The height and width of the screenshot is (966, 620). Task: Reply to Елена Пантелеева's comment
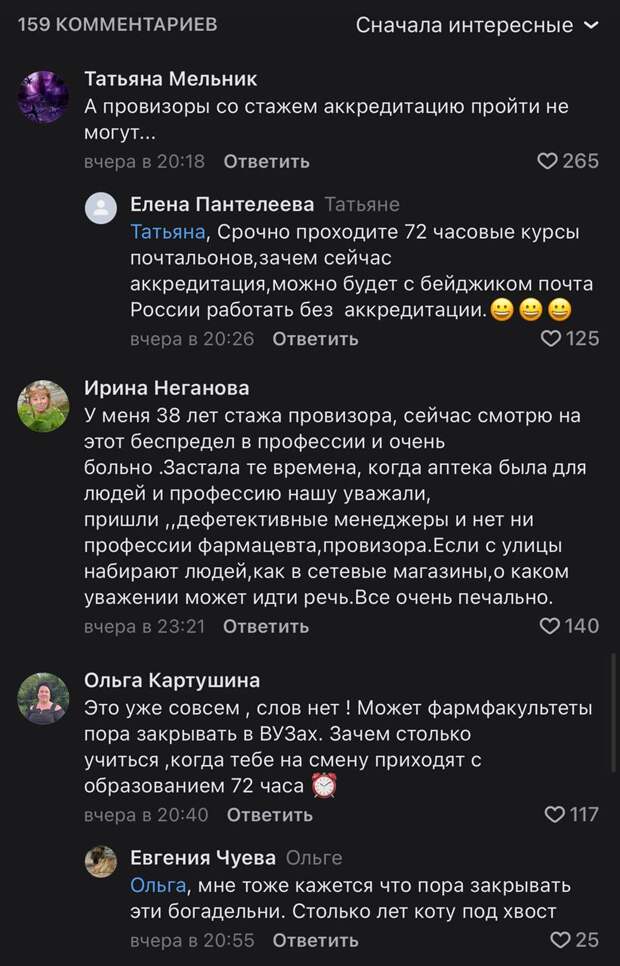click(315, 339)
